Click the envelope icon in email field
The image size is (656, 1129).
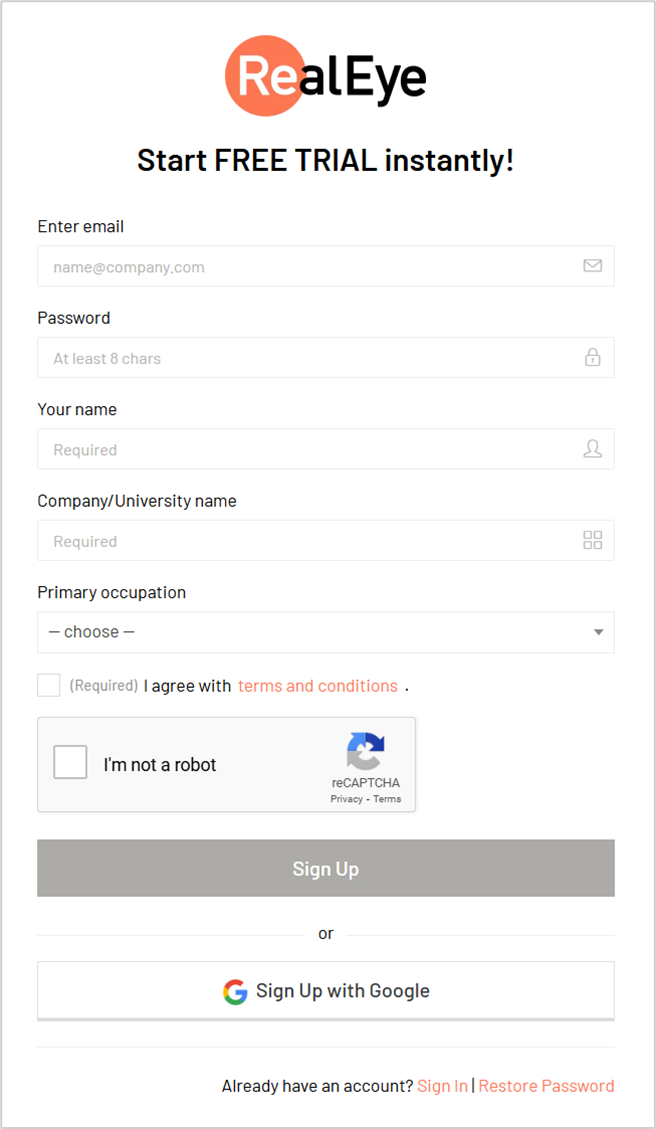[x=592, y=266]
